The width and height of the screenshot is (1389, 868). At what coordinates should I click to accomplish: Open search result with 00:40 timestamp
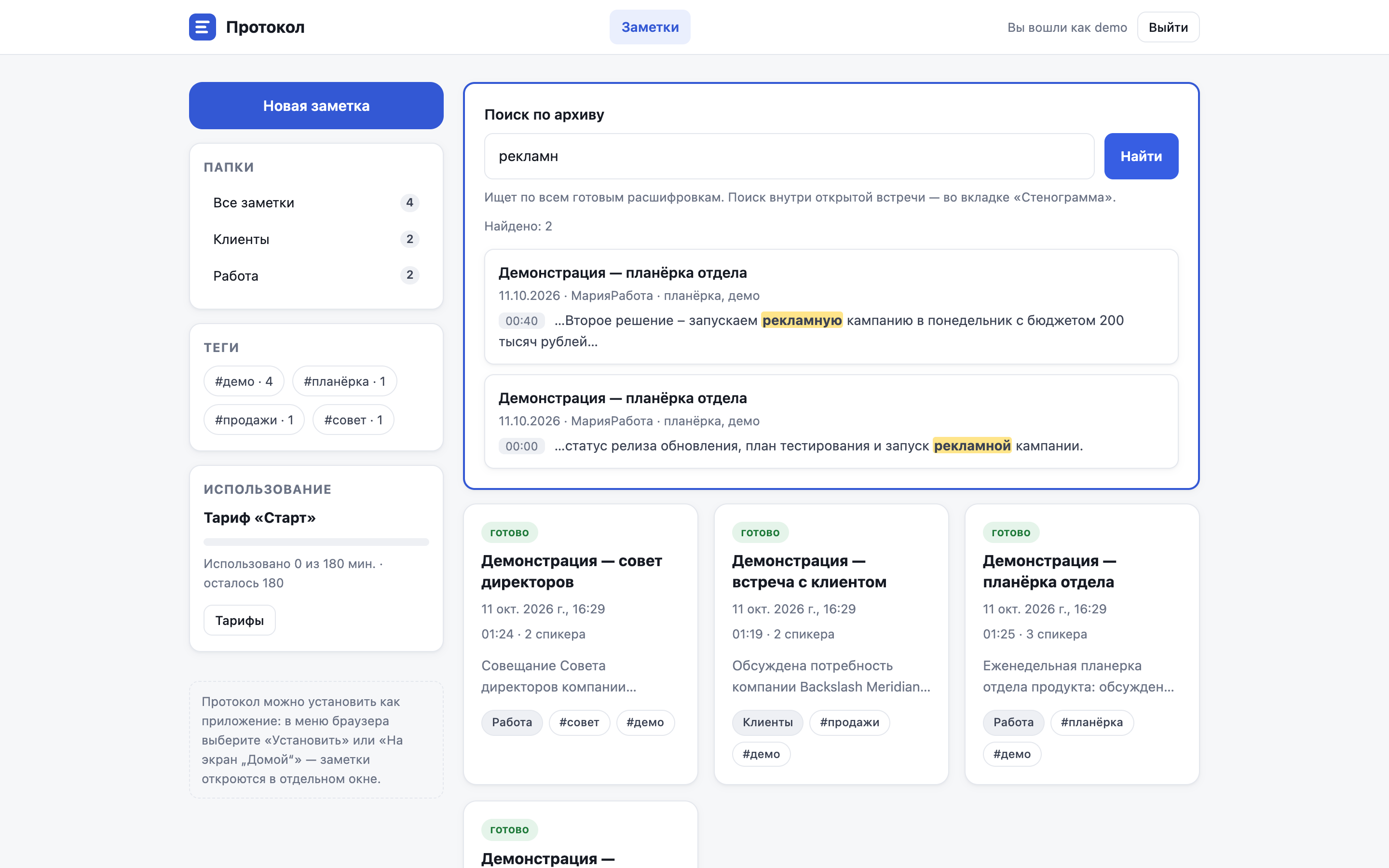pyautogui.click(x=831, y=307)
